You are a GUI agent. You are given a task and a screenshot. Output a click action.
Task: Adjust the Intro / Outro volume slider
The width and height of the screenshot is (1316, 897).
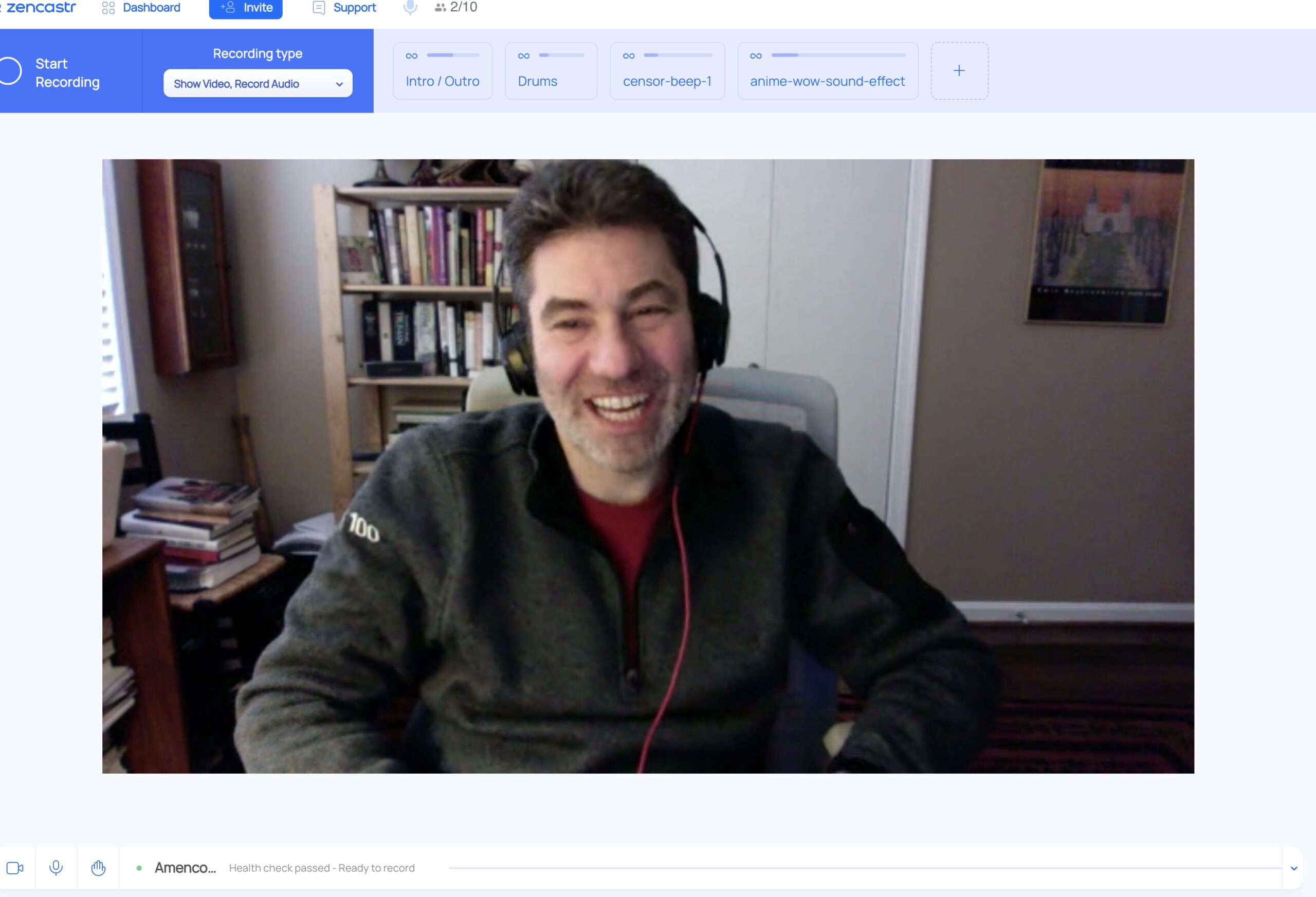click(x=453, y=55)
